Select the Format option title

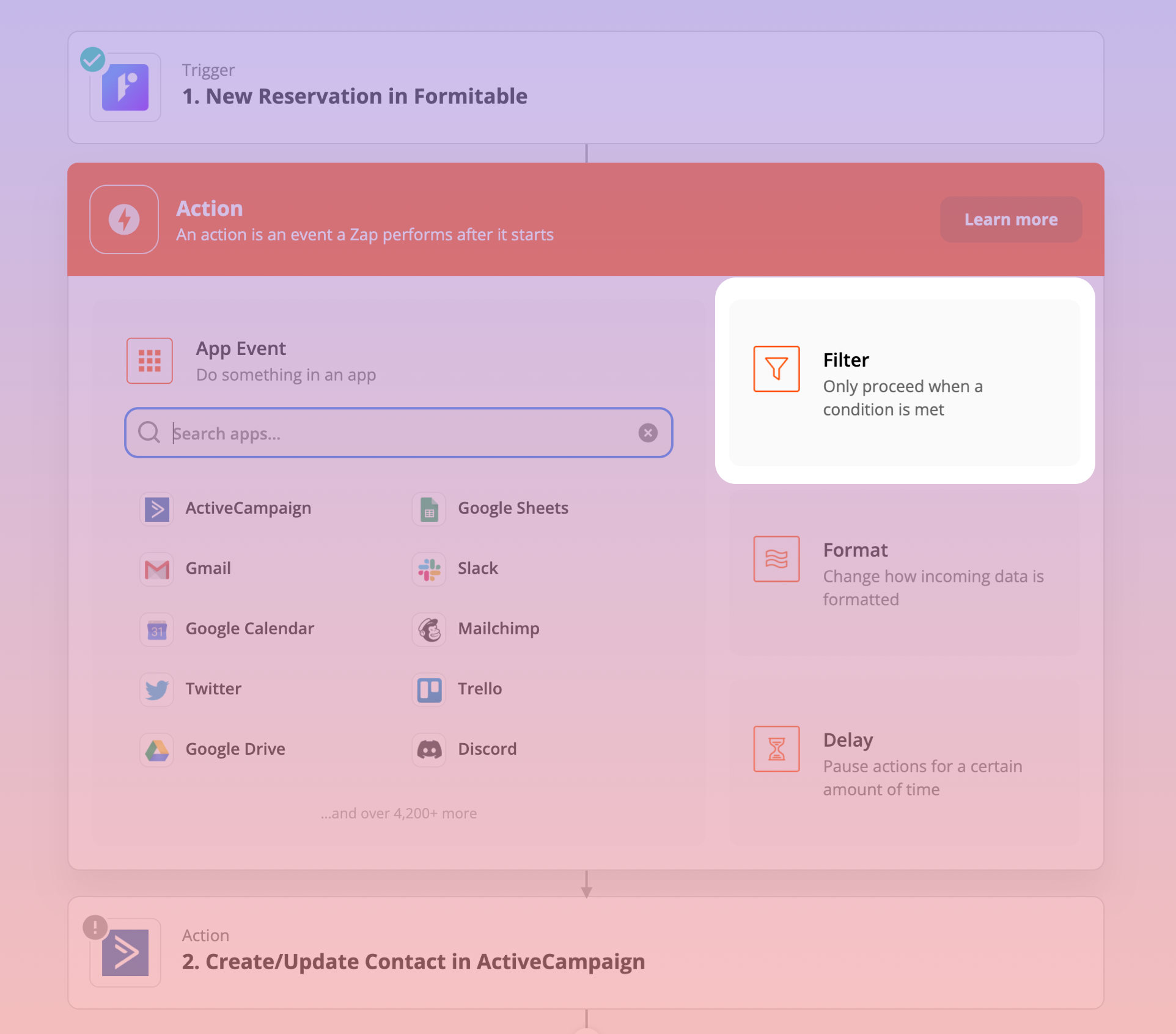[x=855, y=550]
